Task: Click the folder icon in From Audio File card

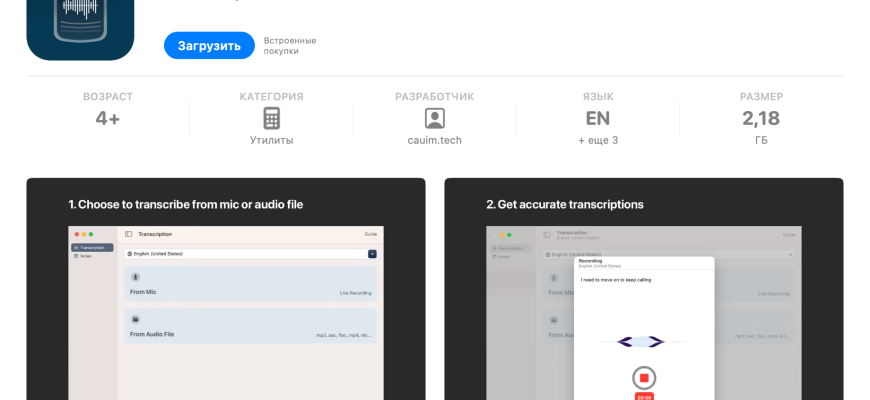Action: pos(136,319)
